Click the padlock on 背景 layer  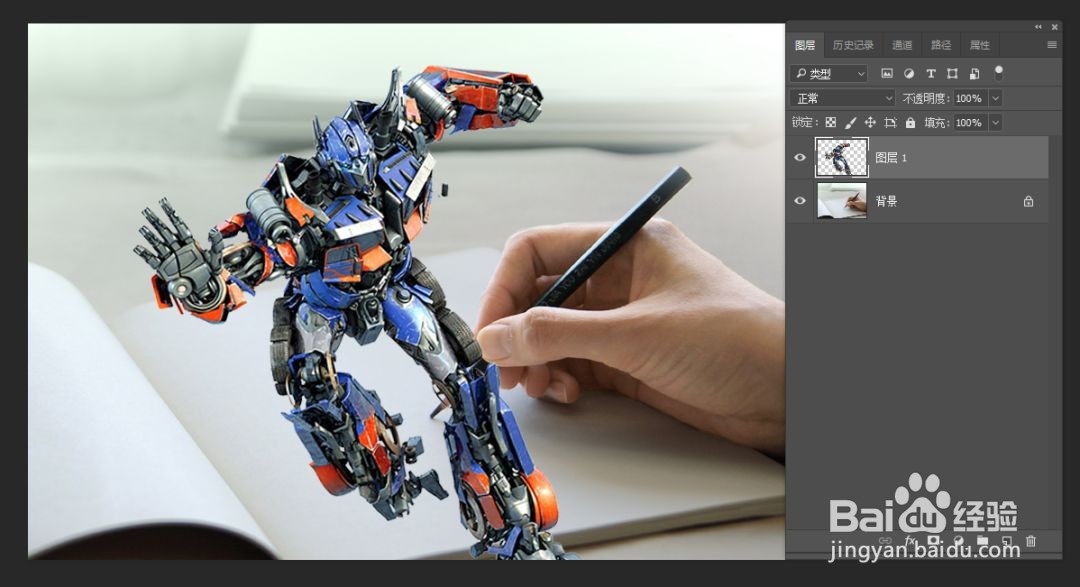[x=1028, y=201]
